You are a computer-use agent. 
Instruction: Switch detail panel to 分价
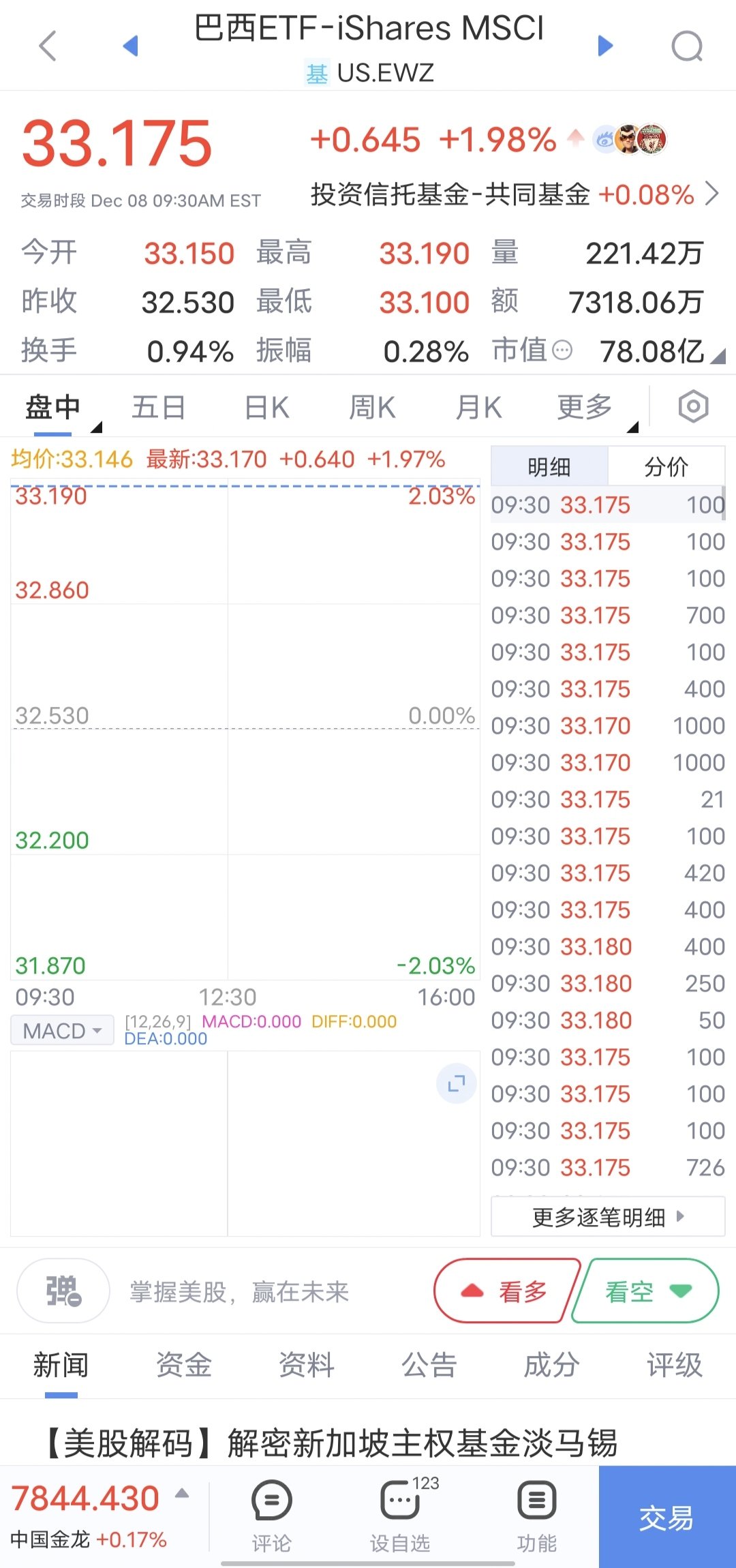[666, 467]
